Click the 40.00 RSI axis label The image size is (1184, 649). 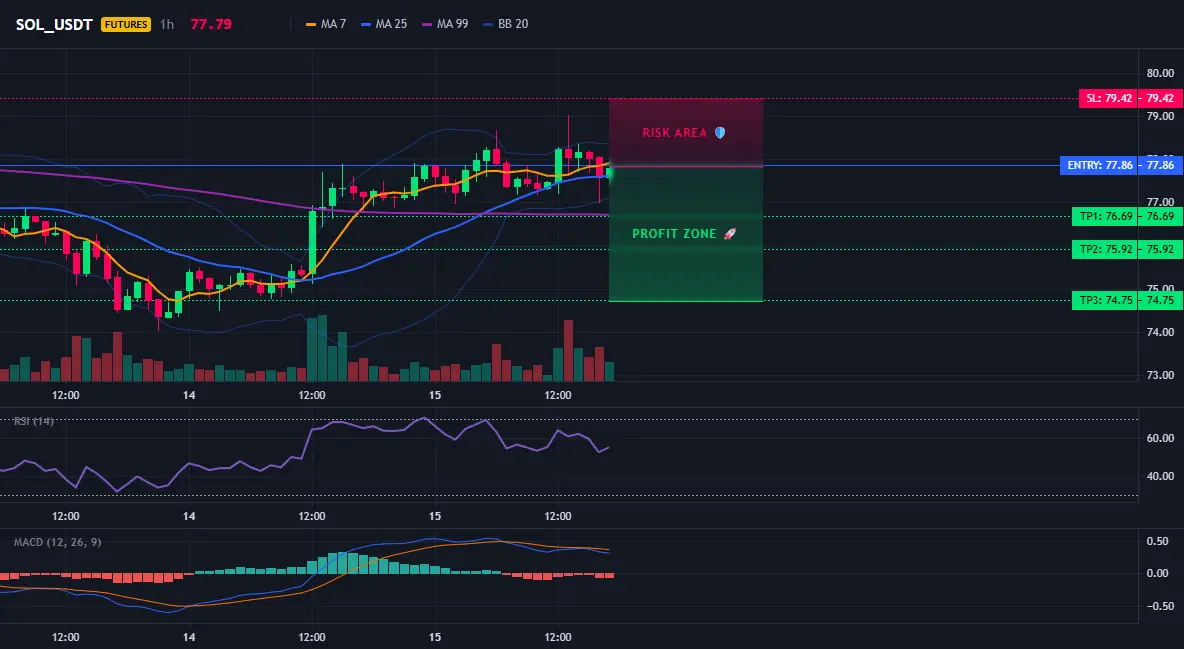click(x=1160, y=476)
